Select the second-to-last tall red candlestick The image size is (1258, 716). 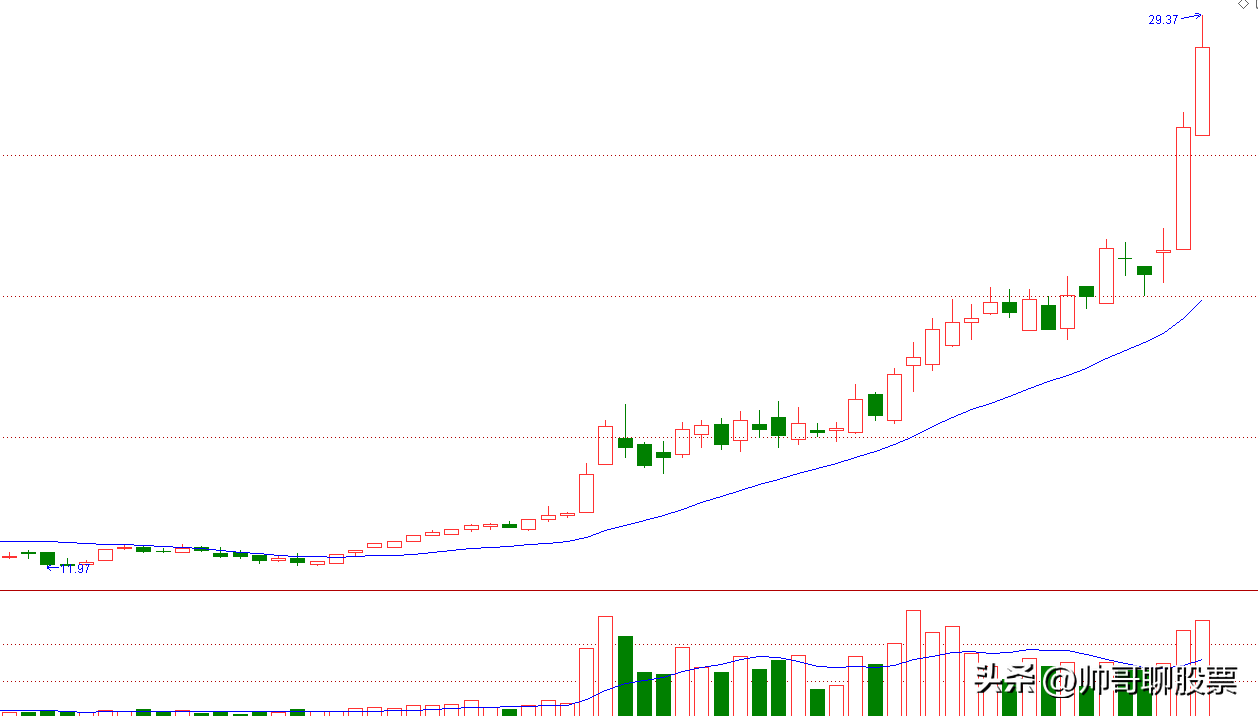click(1183, 188)
